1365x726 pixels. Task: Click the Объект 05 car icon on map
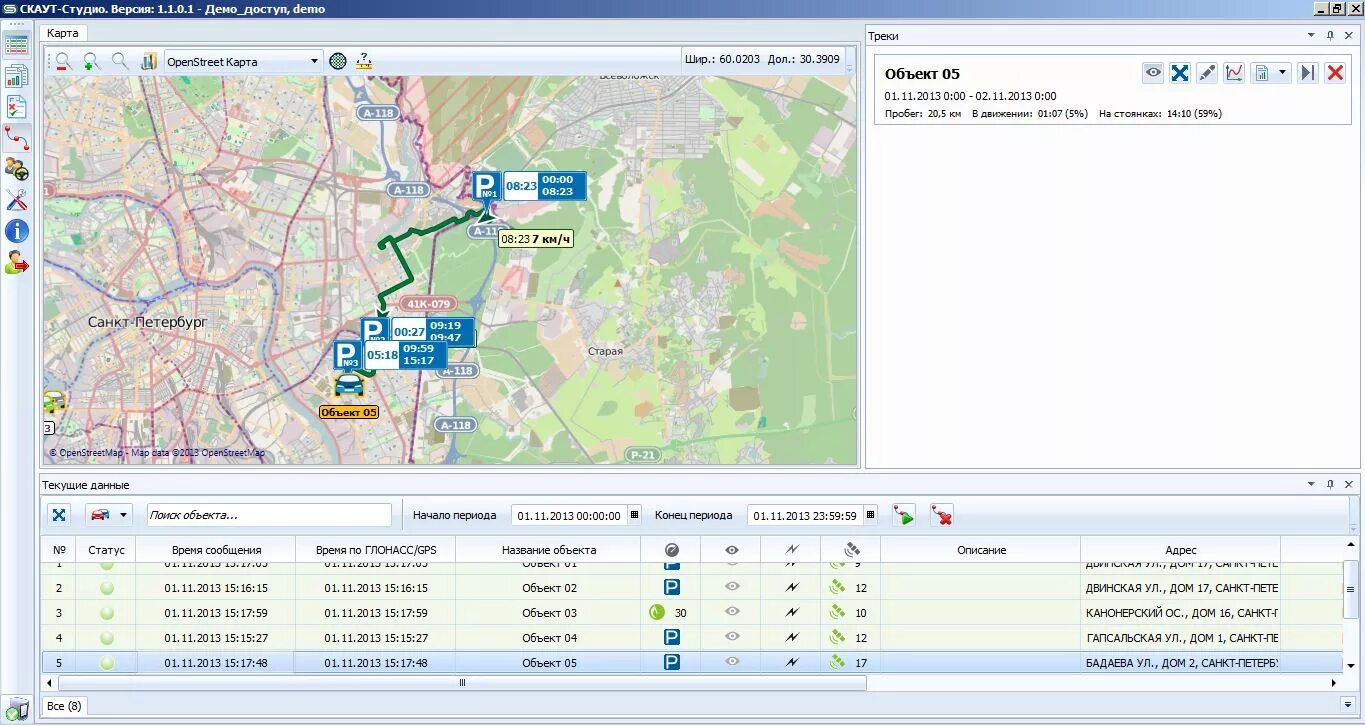pyautogui.click(x=349, y=386)
